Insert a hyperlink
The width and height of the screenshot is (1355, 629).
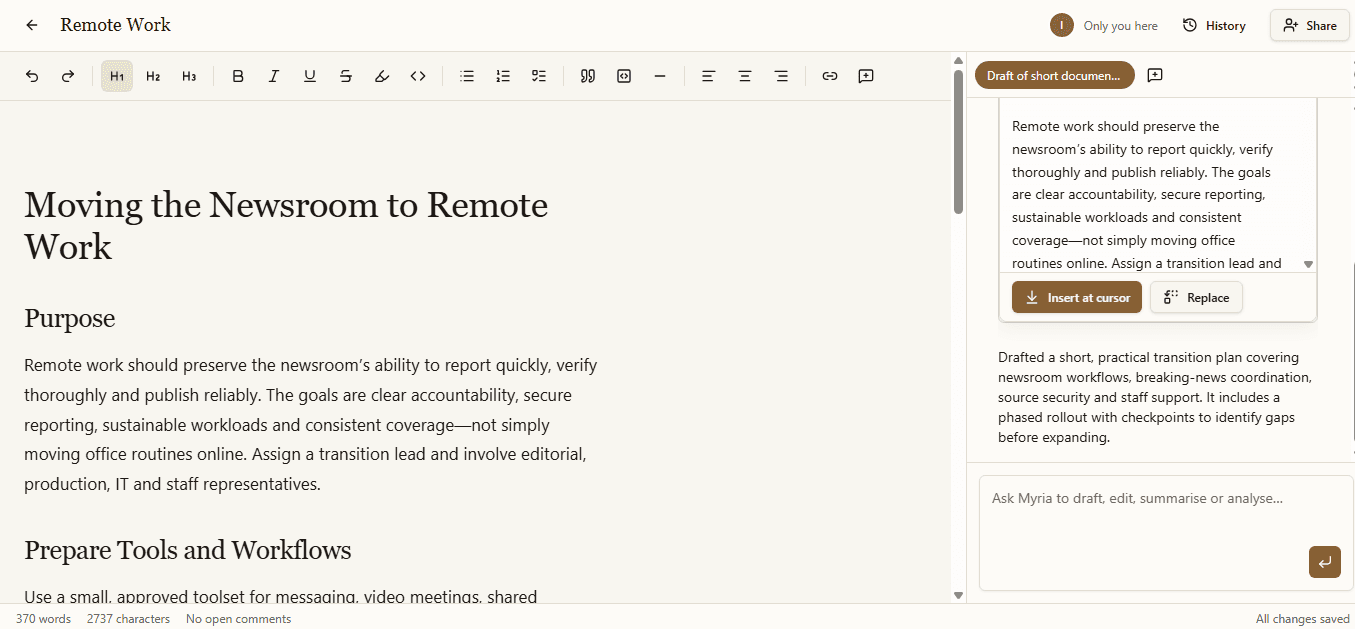830,76
